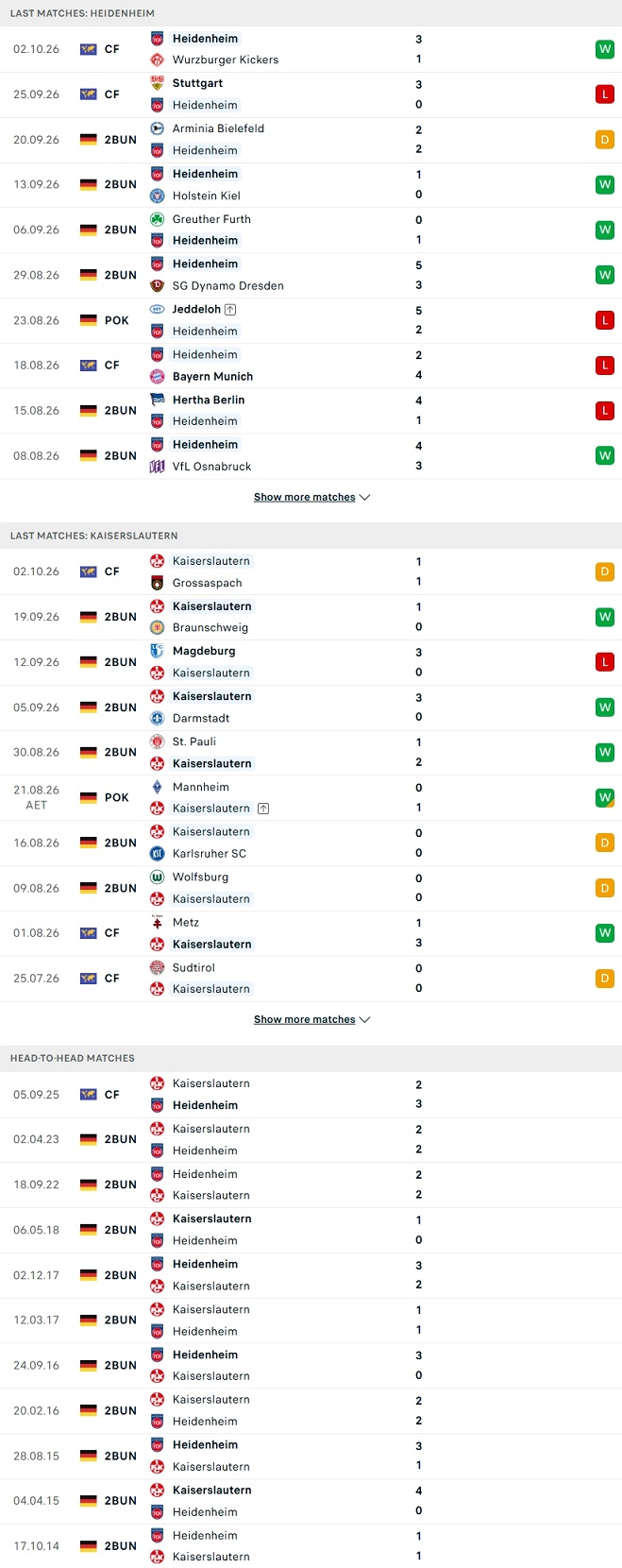This screenshot has height=1568, width=622.
Task: Click the date 28.08.15 in head-to-head
Action: [37, 1457]
